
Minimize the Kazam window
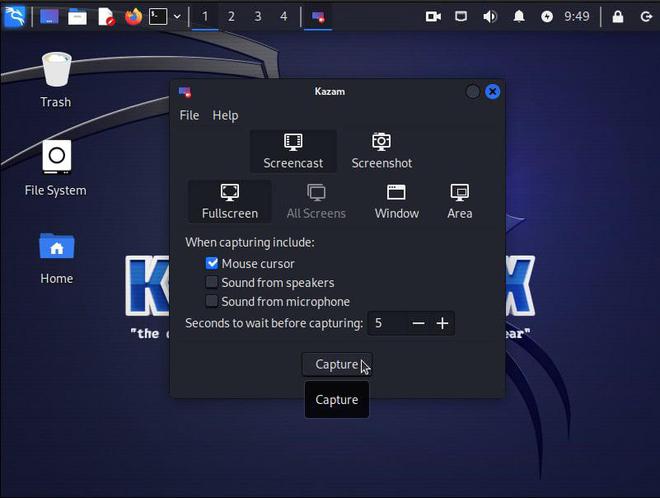click(x=473, y=92)
